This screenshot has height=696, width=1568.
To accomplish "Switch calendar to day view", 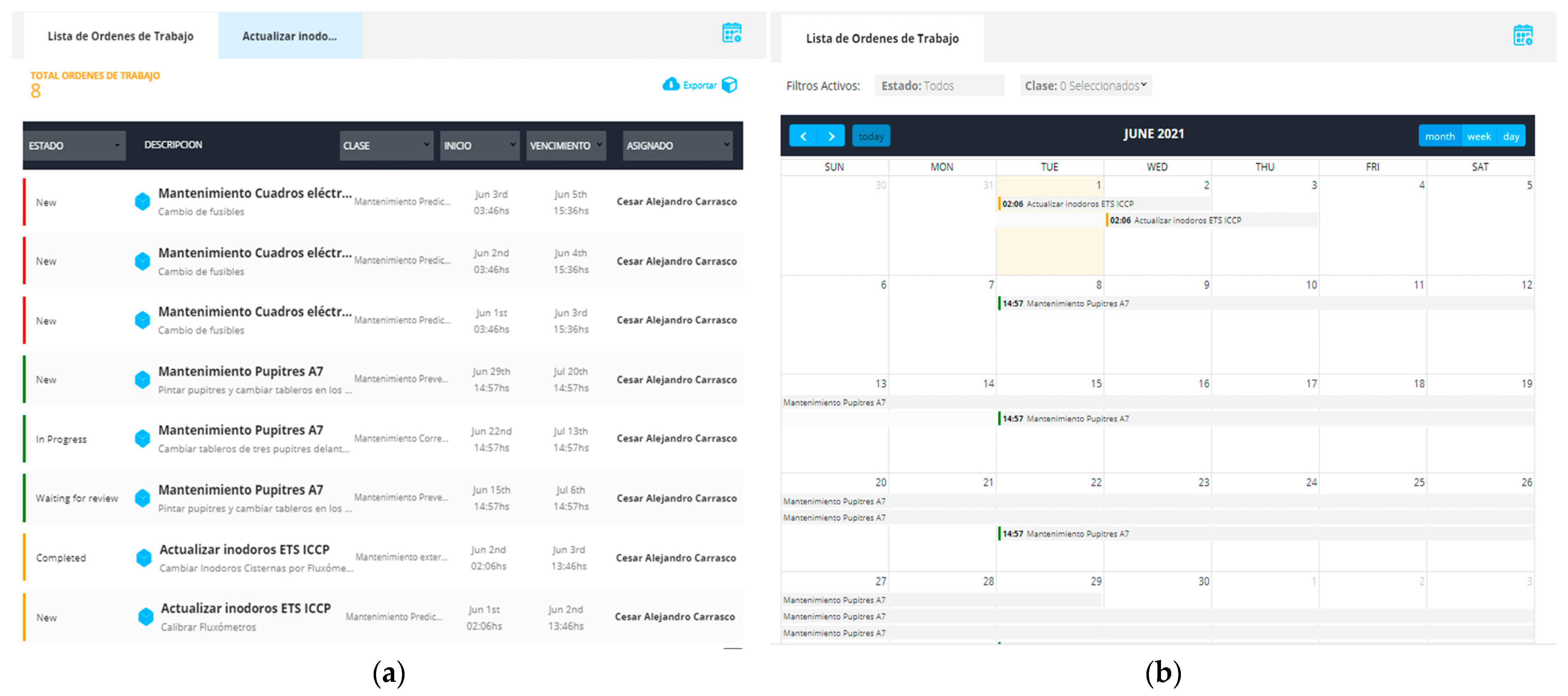I will [x=1511, y=136].
